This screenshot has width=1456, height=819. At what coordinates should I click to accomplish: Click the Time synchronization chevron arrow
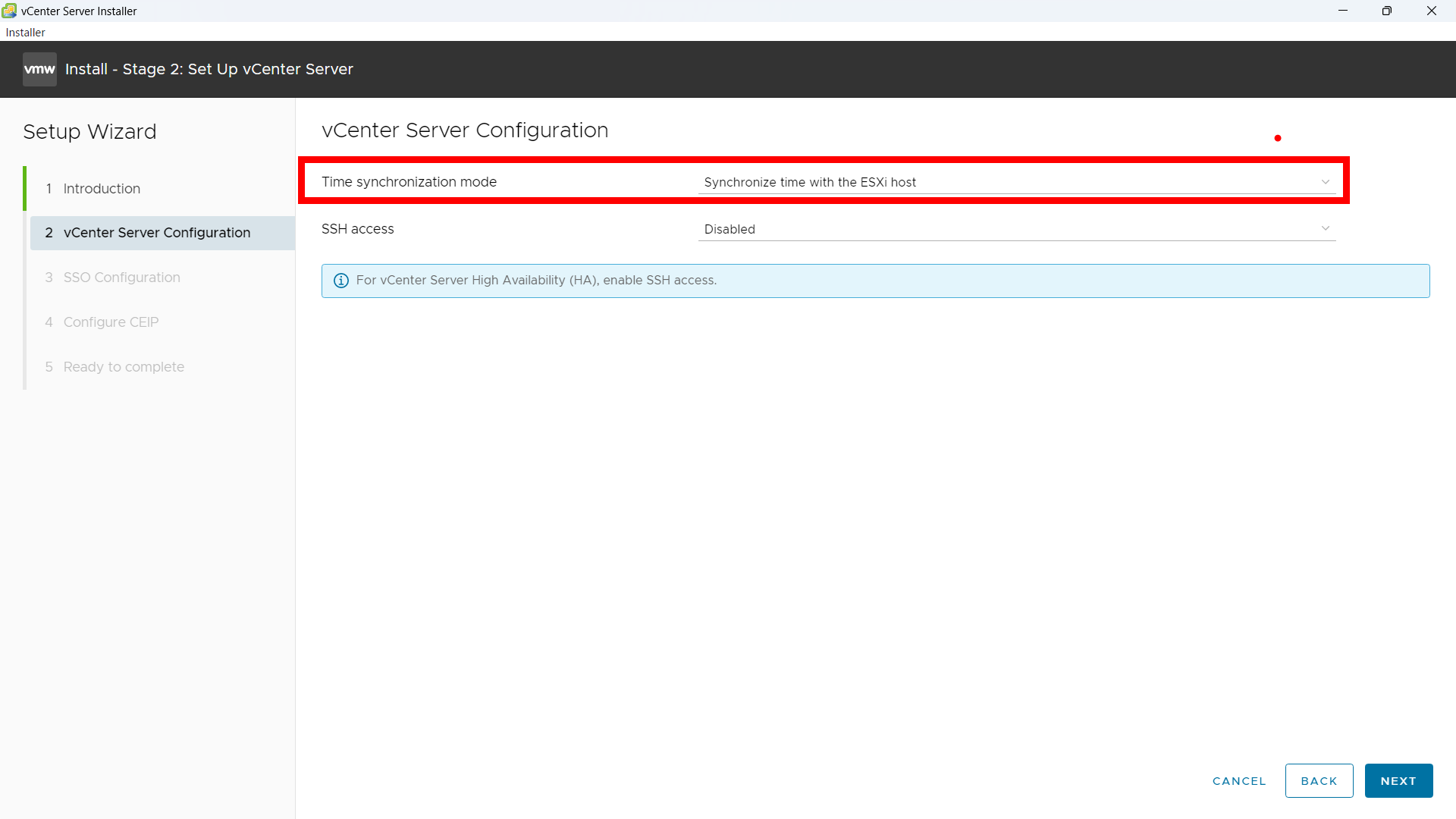(x=1325, y=182)
